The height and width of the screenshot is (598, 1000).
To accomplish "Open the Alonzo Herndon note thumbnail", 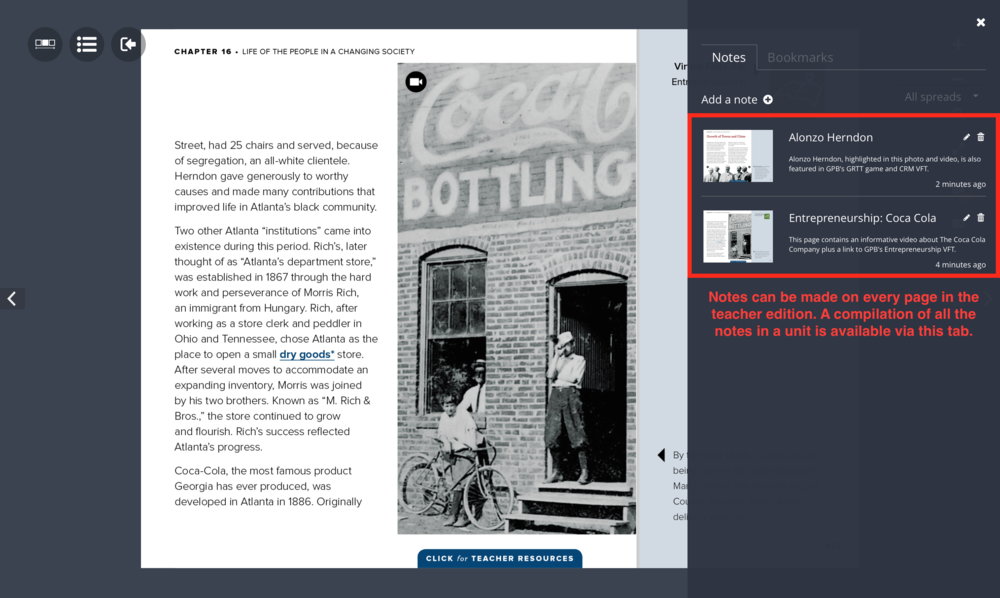I will pos(738,156).
